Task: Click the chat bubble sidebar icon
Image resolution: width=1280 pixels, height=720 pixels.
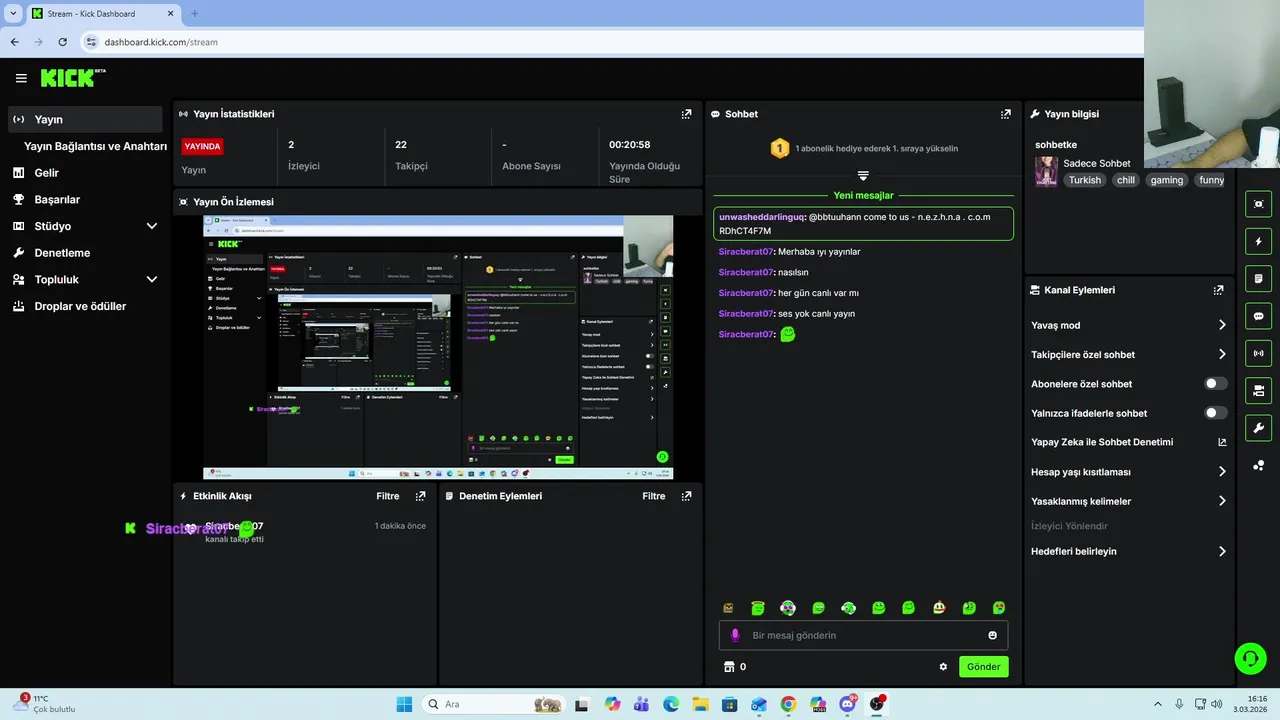Action: [x=1258, y=316]
